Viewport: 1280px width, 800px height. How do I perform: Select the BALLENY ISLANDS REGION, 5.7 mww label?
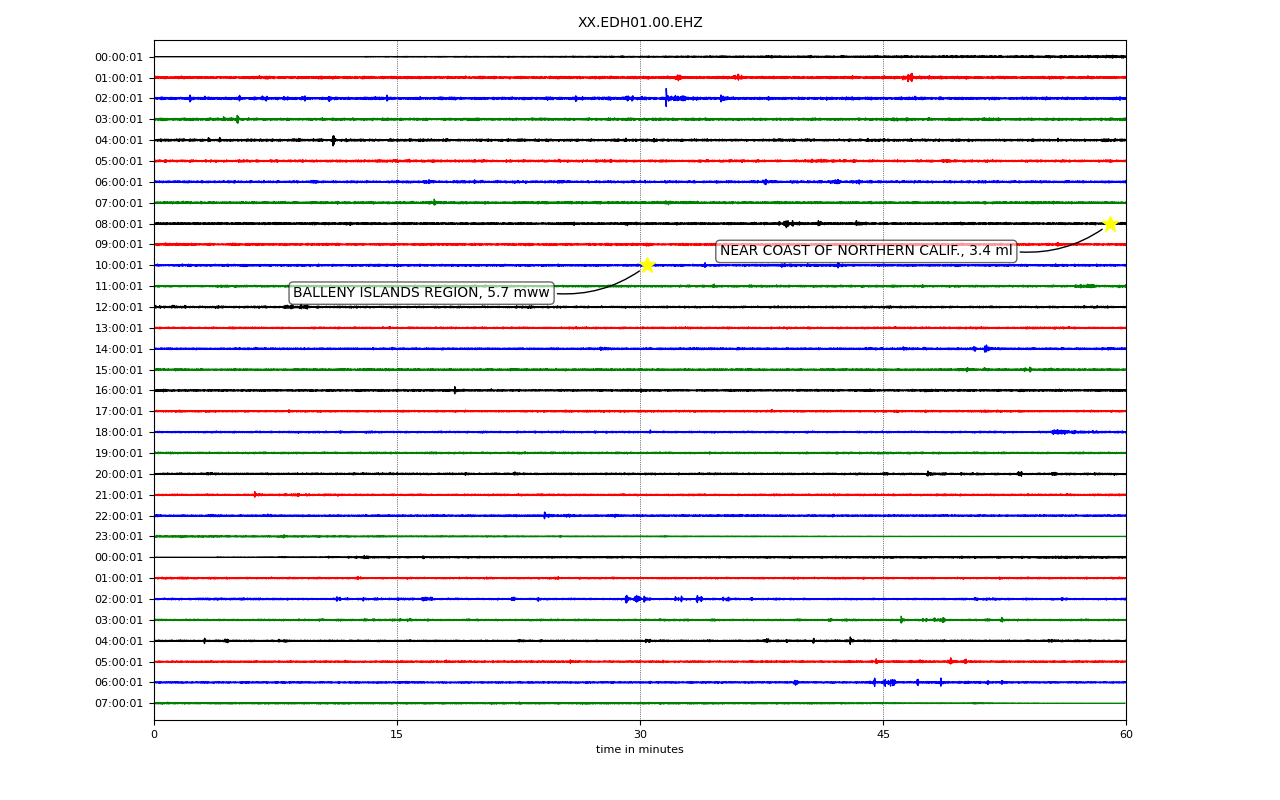421,293
